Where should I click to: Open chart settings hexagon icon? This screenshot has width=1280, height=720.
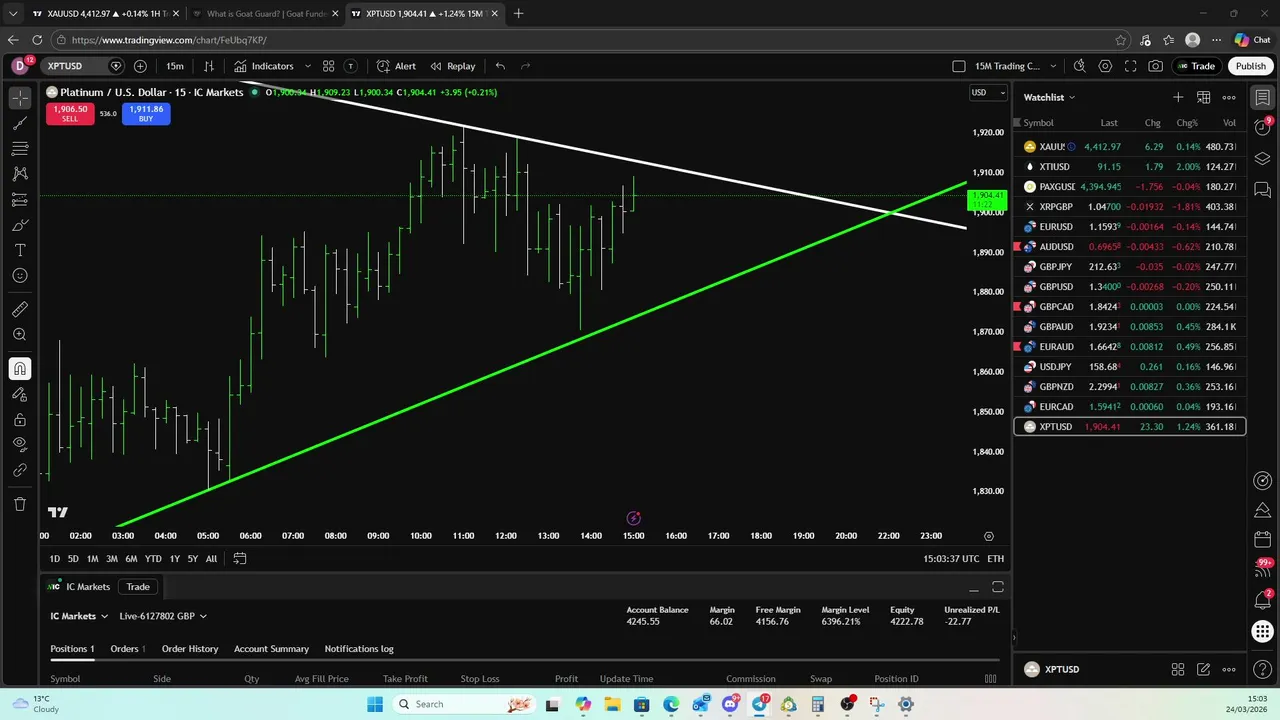[1105, 66]
